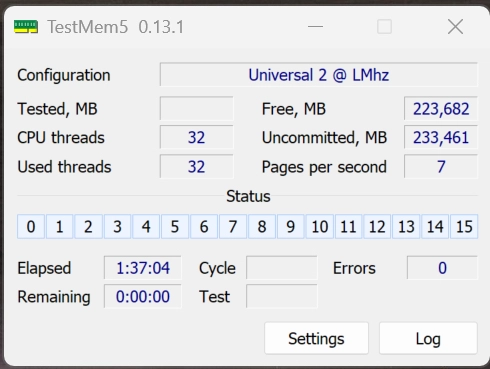Select status thread cell 13
This screenshot has width=490, height=369.
tap(406, 227)
